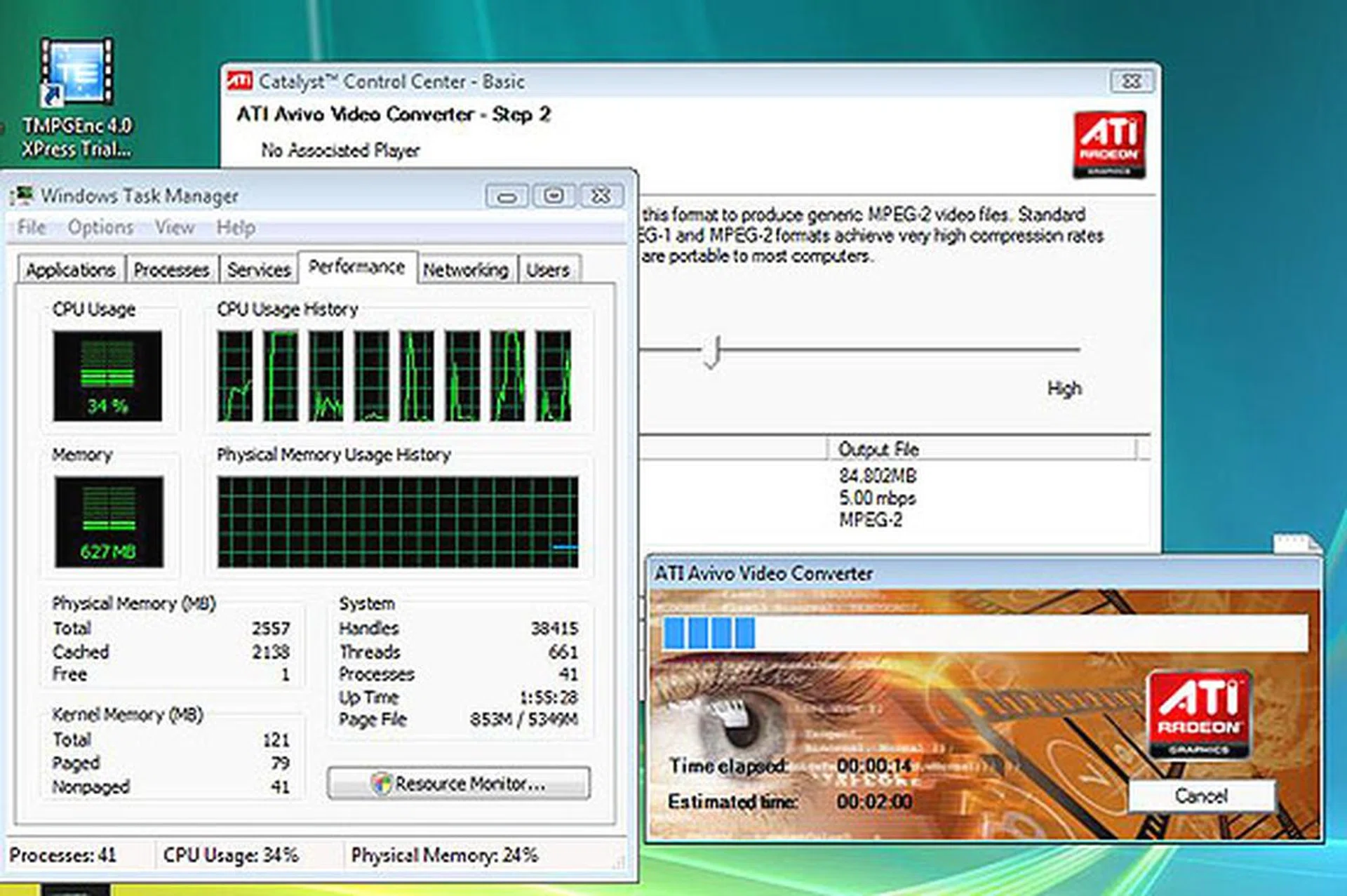
Task: Switch to the Processes tab
Action: [x=172, y=270]
